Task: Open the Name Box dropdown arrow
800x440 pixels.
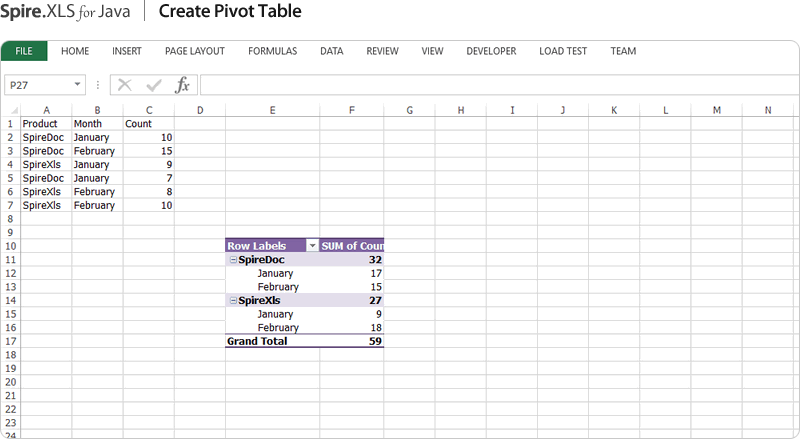Action: [x=78, y=86]
